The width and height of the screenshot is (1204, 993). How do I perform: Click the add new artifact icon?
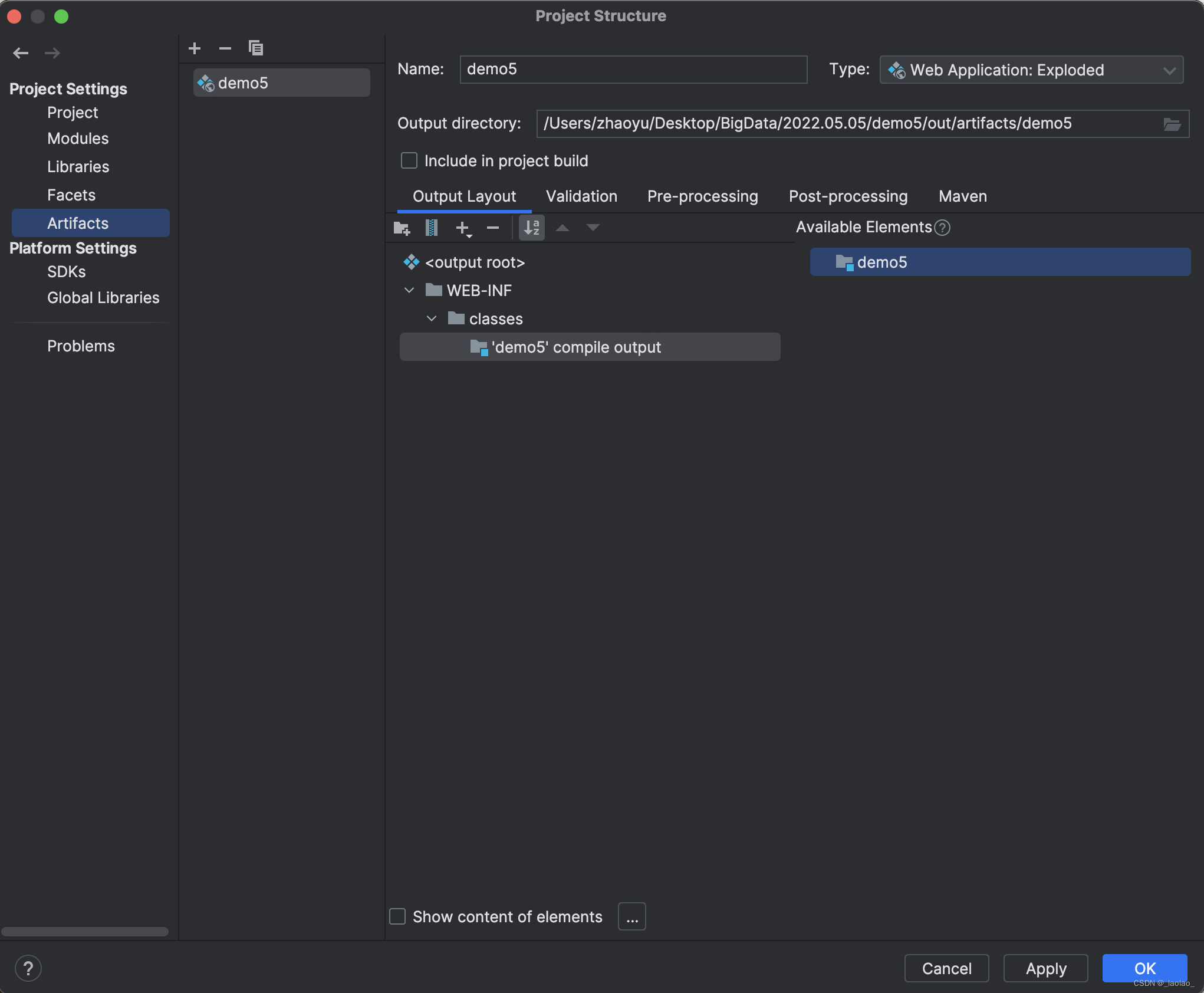tap(195, 47)
